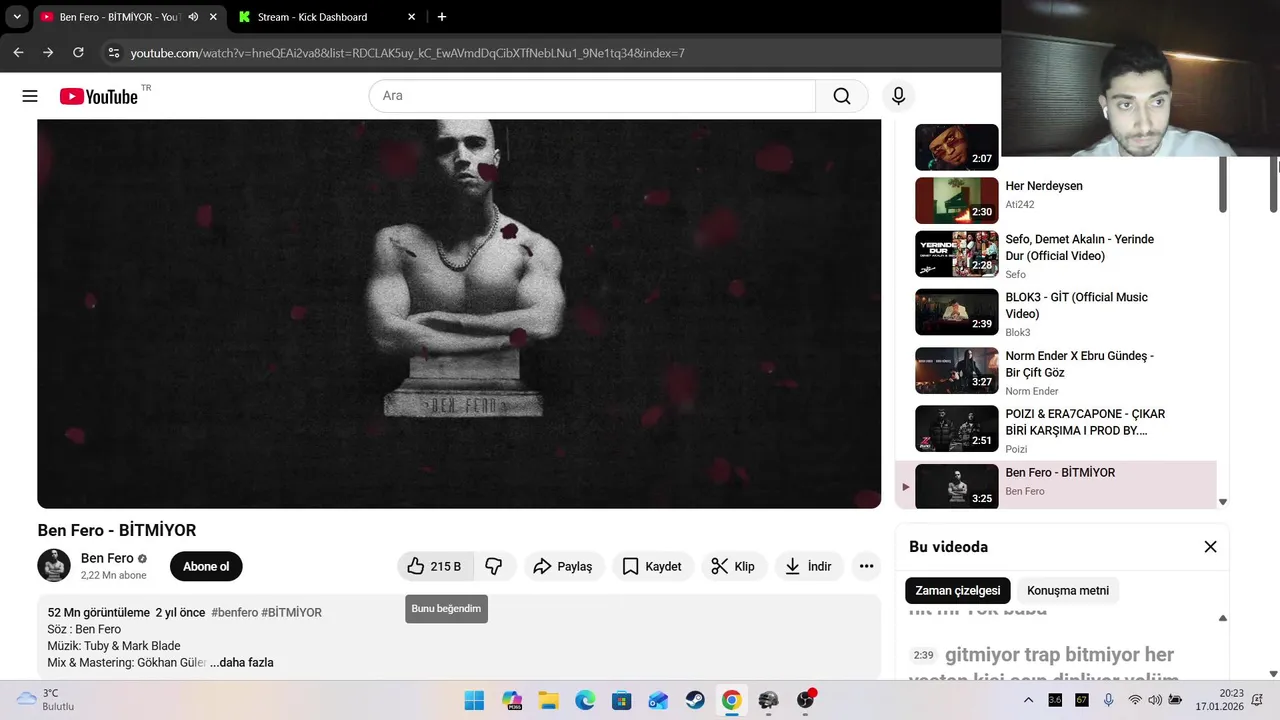Open the #BİTMİYOR hashtag link
The image size is (1280, 720).
291,612
